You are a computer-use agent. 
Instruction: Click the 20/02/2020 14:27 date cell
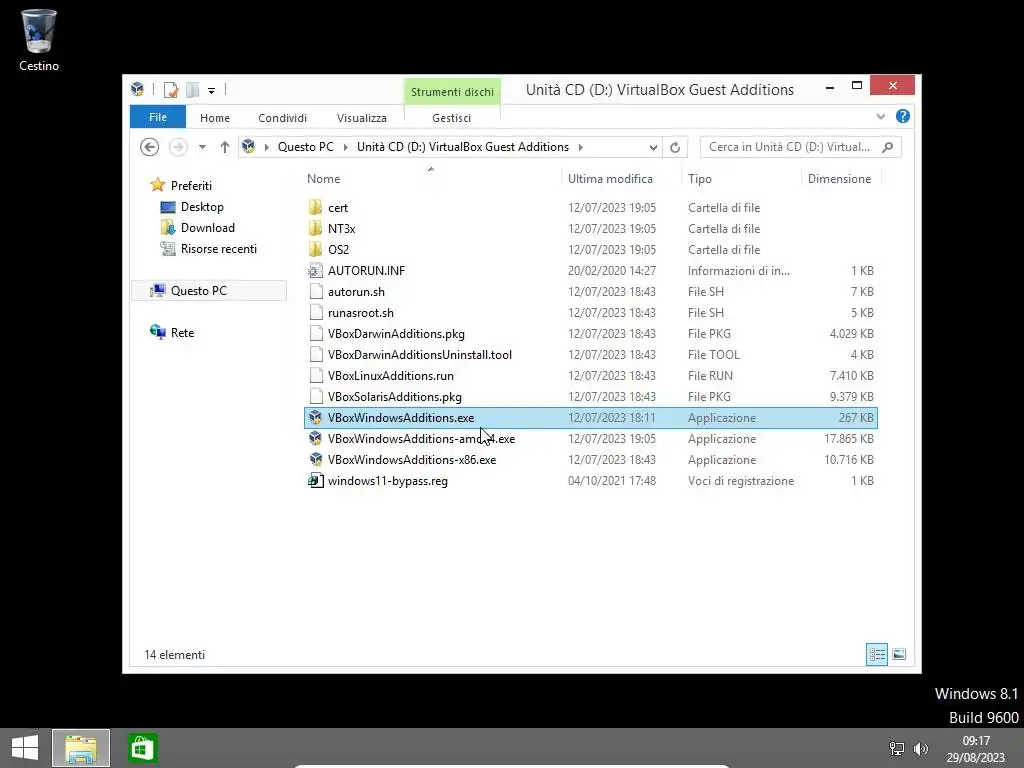(x=612, y=270)
